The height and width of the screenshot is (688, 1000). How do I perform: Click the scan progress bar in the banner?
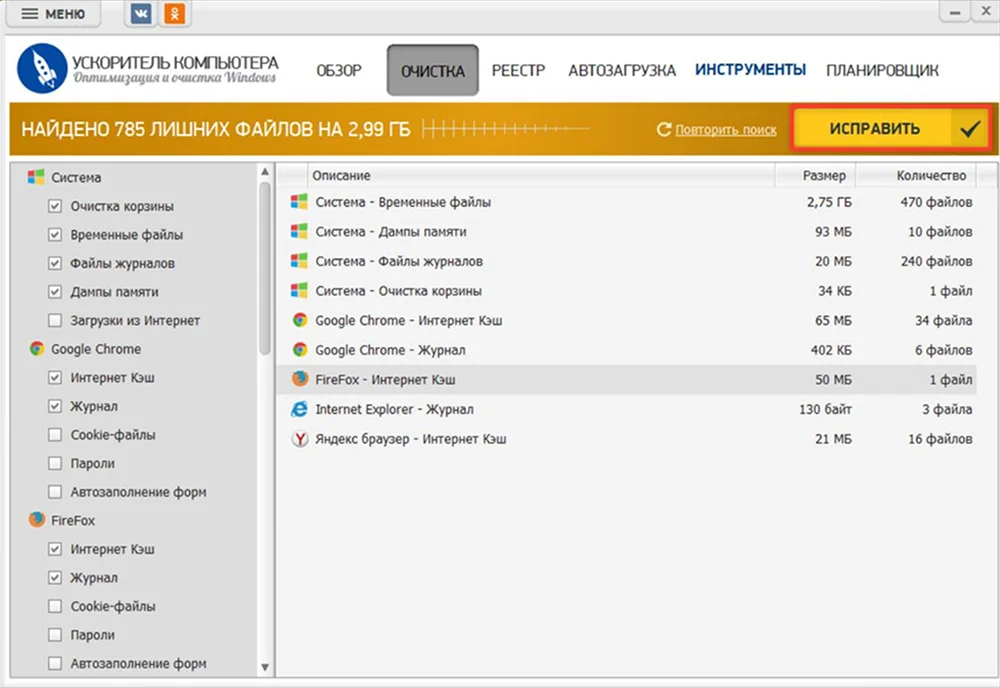point(505,130)
